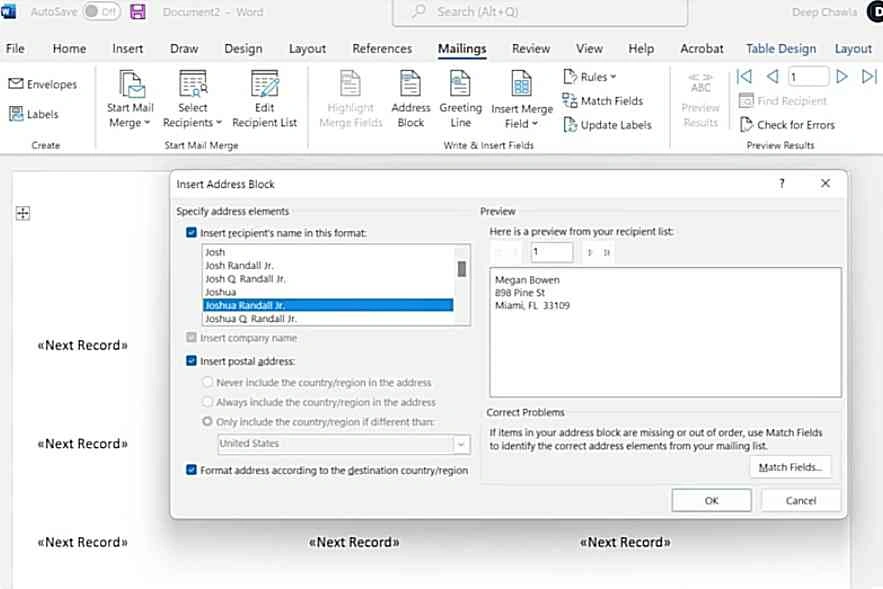The height and width of the screenshot is (589, 883).
Task: Select name format 'Josh Randall Jr.'
Action: click(x=328, y=265)
